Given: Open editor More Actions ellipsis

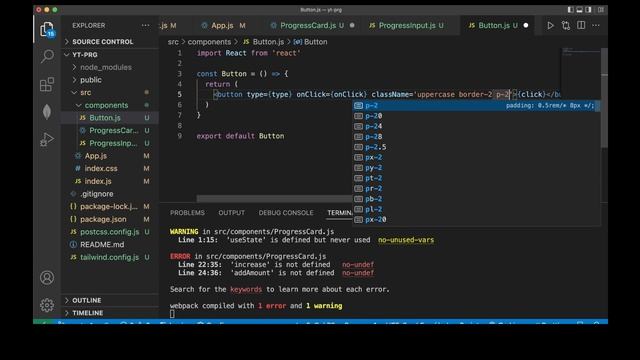Looking at the screenshot, I should coord(596,25).
